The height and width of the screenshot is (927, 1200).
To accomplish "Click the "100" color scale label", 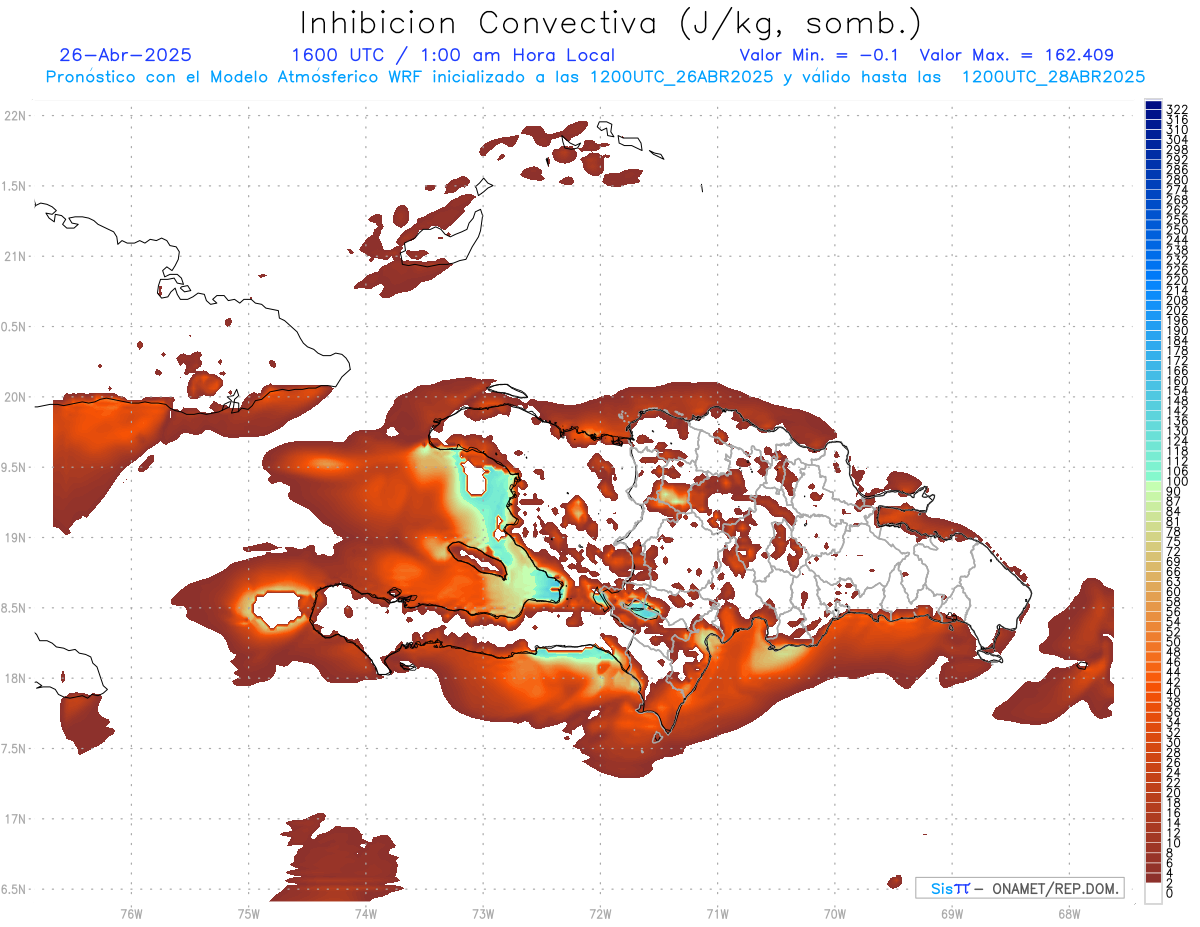I will 1176,482.
